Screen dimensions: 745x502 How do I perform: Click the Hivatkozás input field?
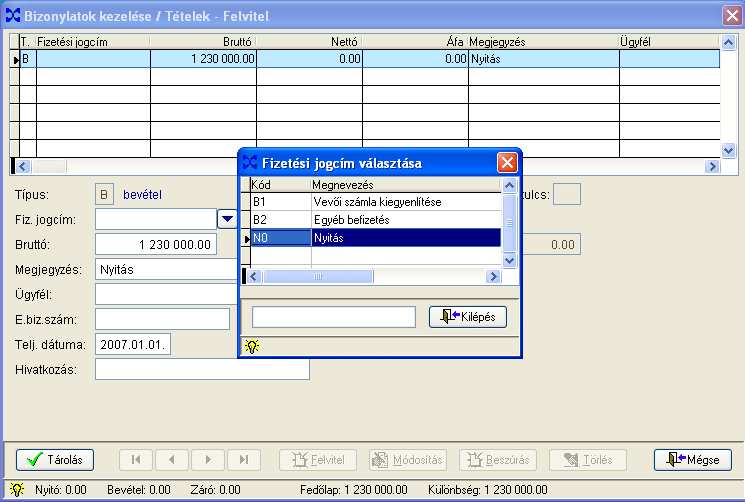[x=202, y=369]
